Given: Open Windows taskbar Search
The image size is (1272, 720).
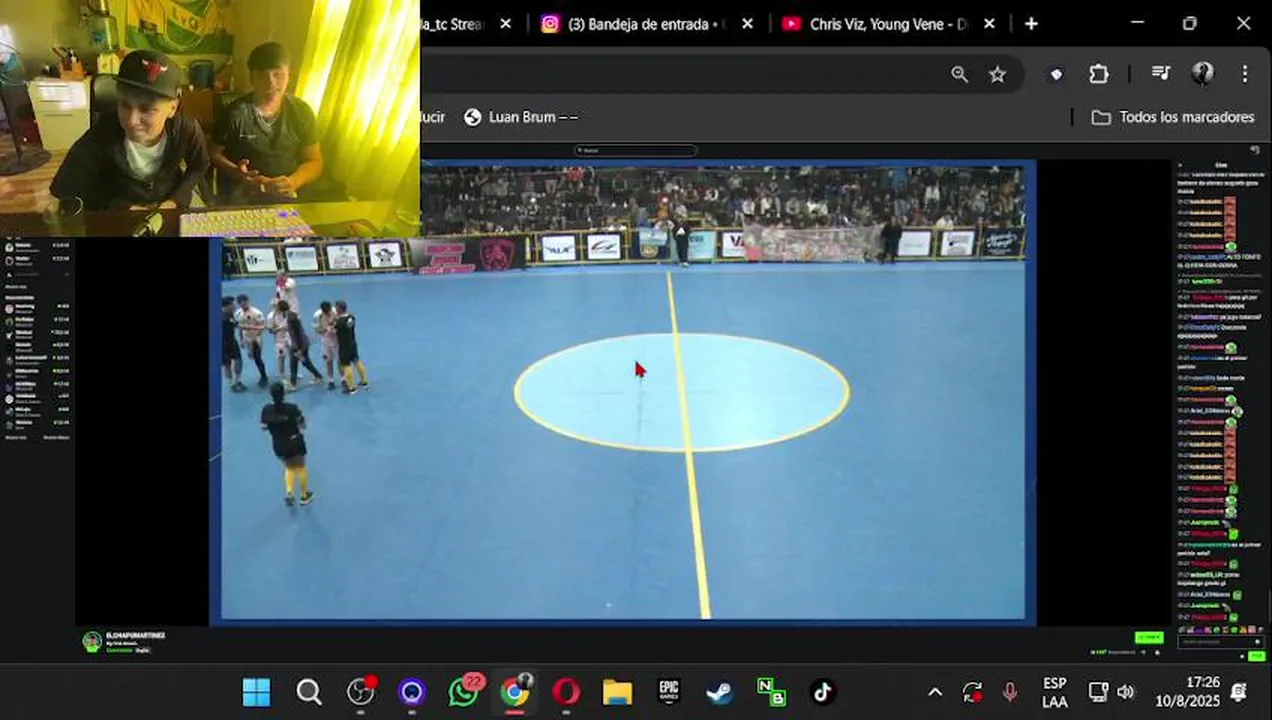Looking at the screenshot, I should point(309,692).
